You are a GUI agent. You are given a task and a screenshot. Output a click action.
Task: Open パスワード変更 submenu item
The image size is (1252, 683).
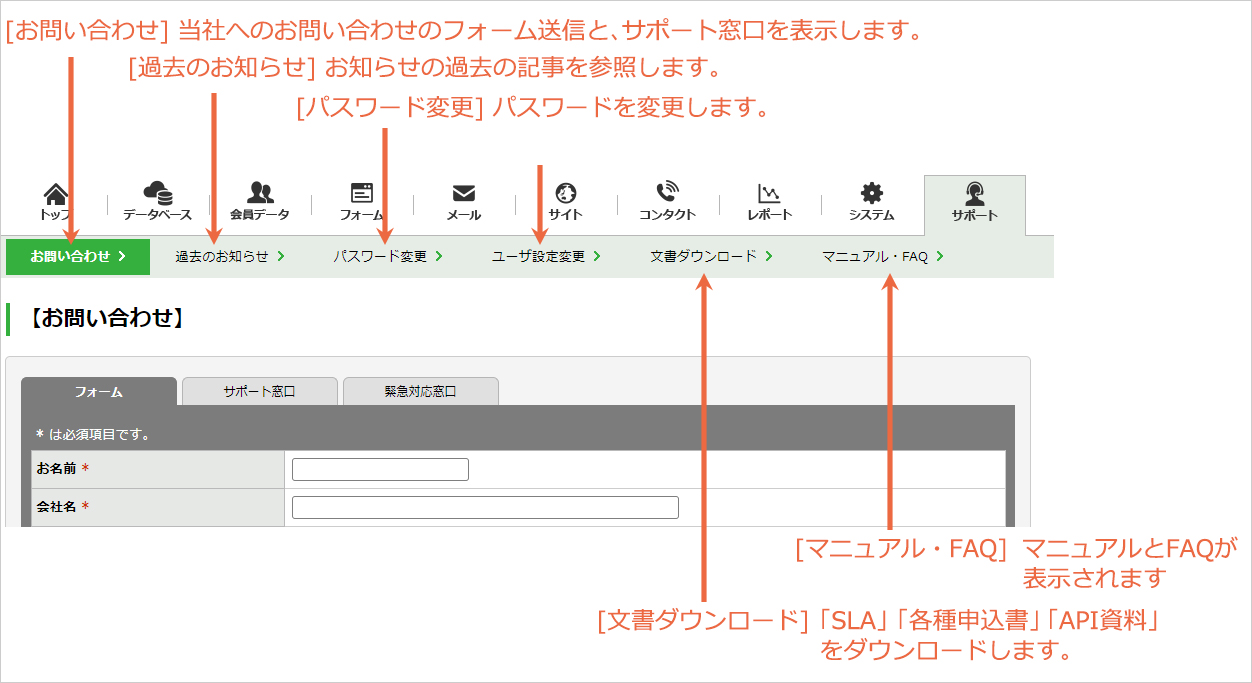[x=388, y=256]
